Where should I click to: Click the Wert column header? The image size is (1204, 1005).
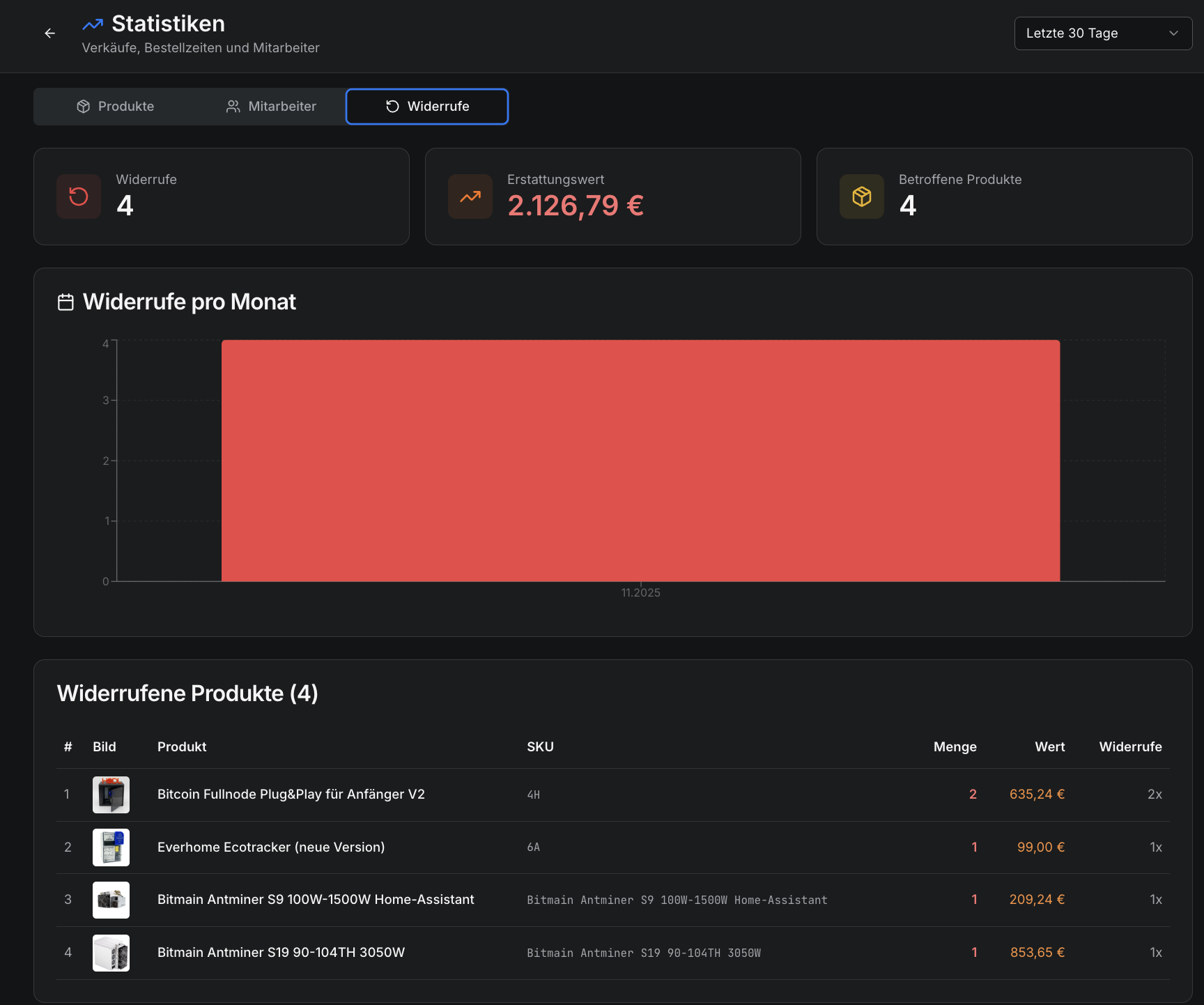(x=1049, y=746)
